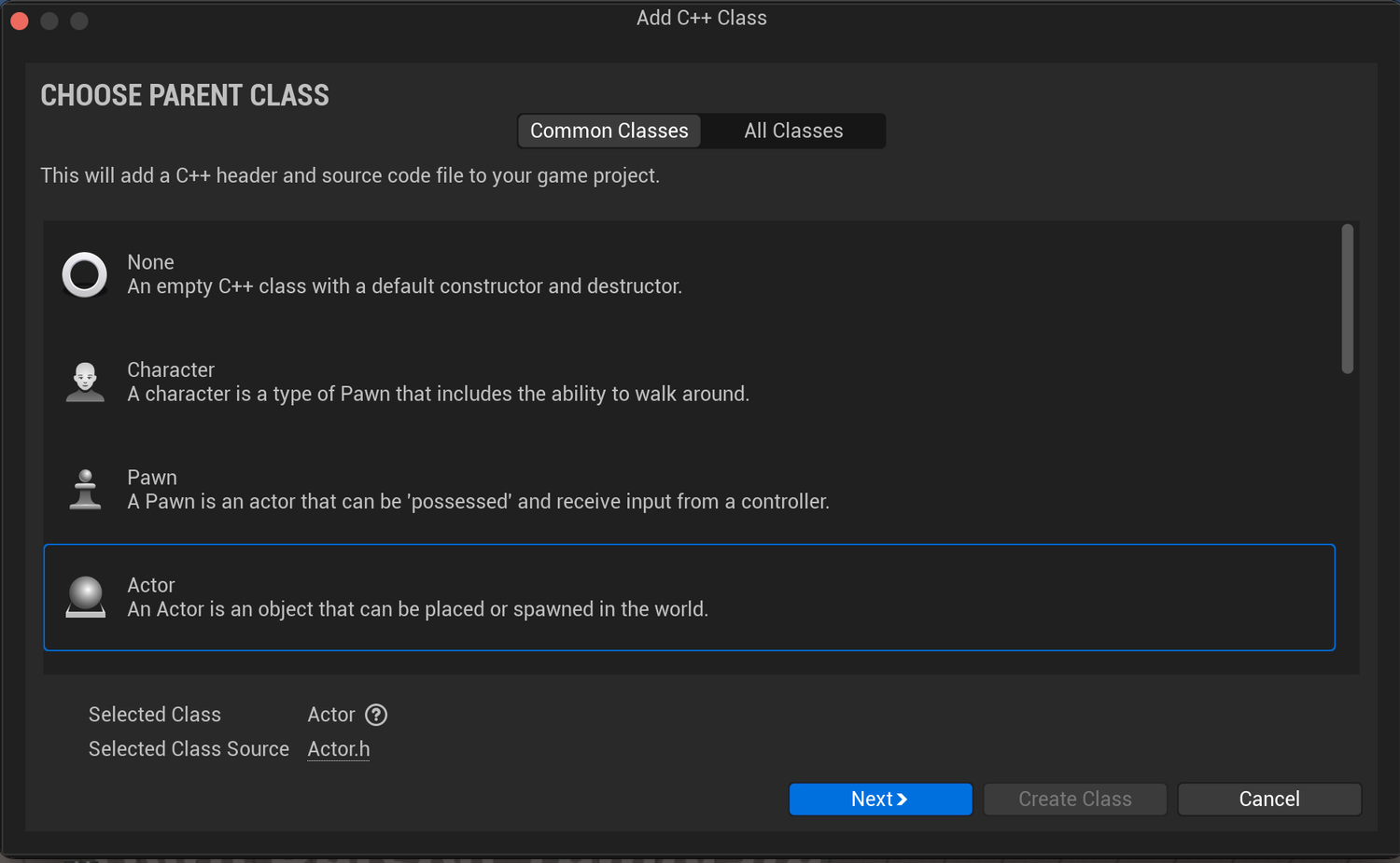Click the Pawn description about possessed controller

click(478, 502)
